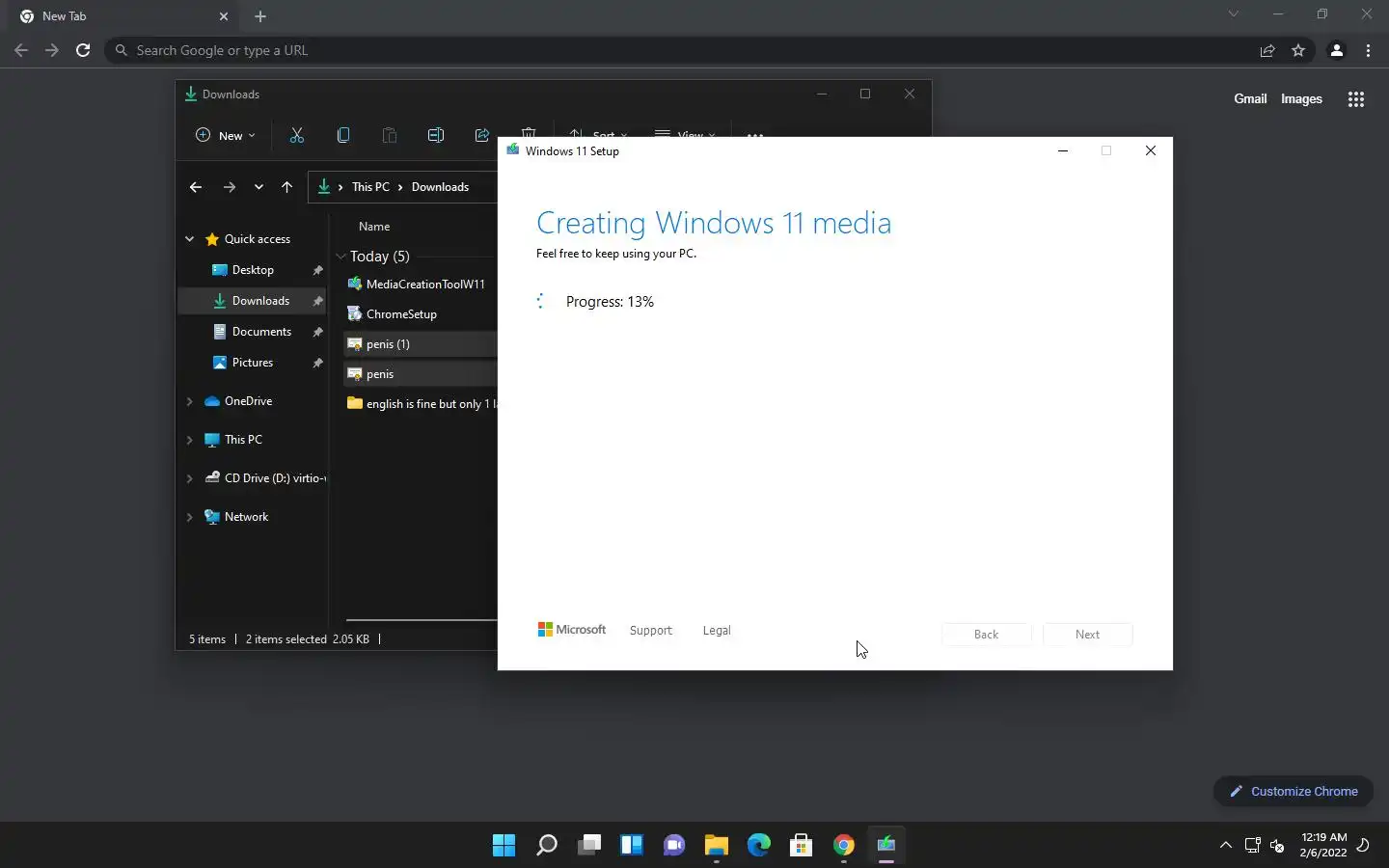Screen dimensions: 1389x868
Task: Click the Support link in Windows 11 Setup
Action: [x=651, y=631]
